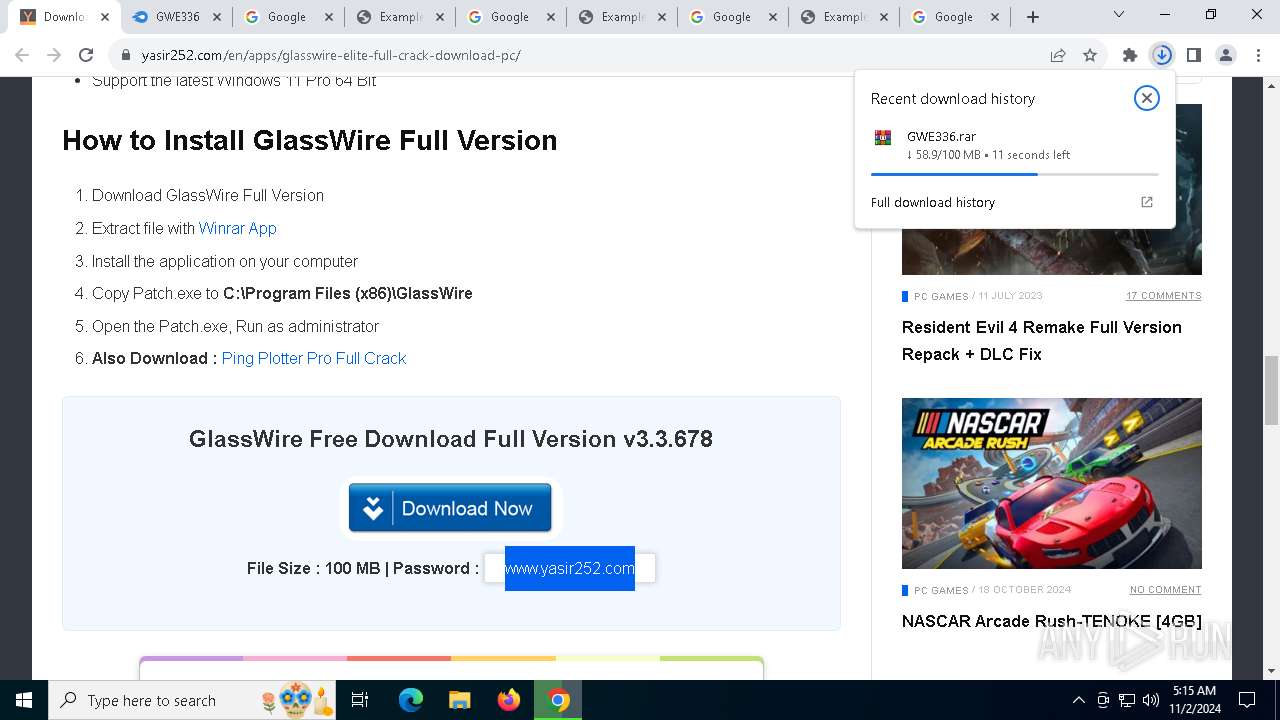Click the taskbar search box

point(192,700)
